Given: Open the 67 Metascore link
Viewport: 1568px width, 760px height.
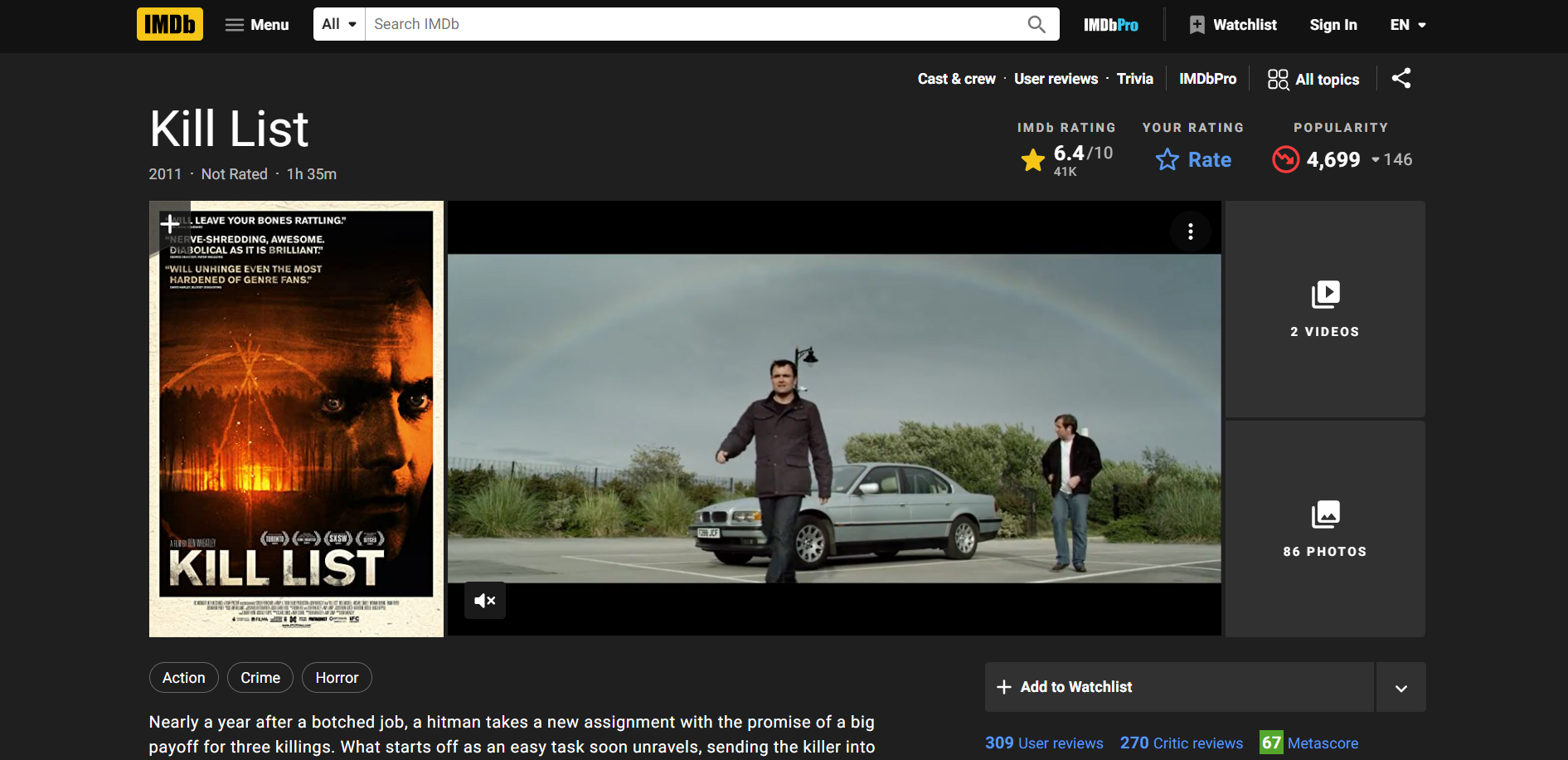Looking at the screenshot, I should (x=1309, y=743).
